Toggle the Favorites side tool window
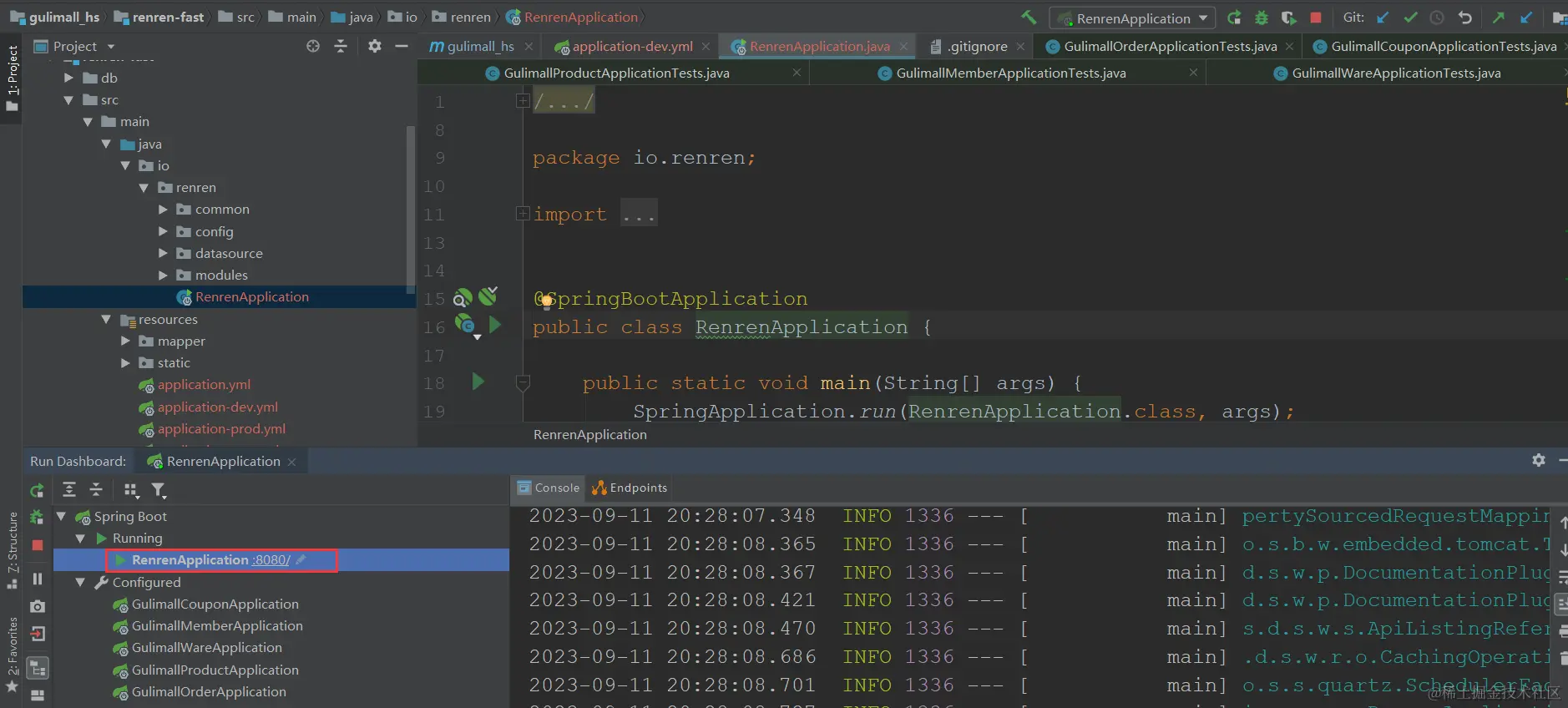The height and width of the screenshot is (708, 1568). click(12, 655)
